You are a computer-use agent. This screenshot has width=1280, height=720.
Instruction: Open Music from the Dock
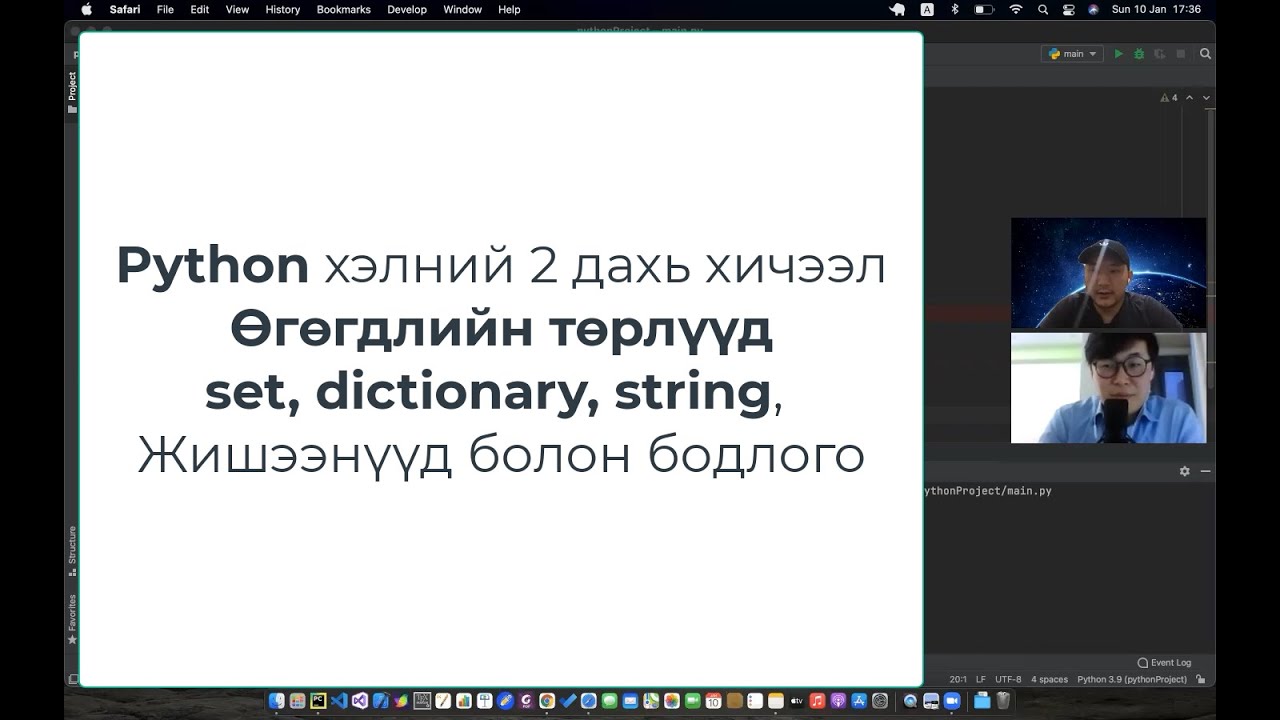point(817,701)
